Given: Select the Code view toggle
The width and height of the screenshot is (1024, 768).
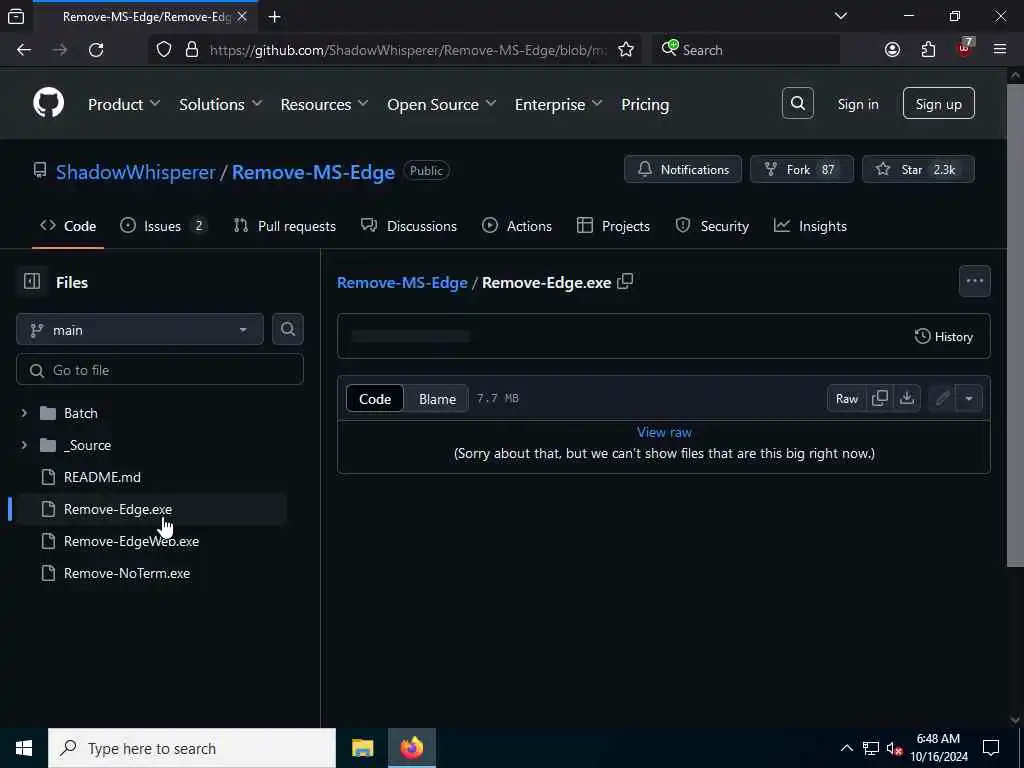Looking at the screenshot, I should [375, 398].
